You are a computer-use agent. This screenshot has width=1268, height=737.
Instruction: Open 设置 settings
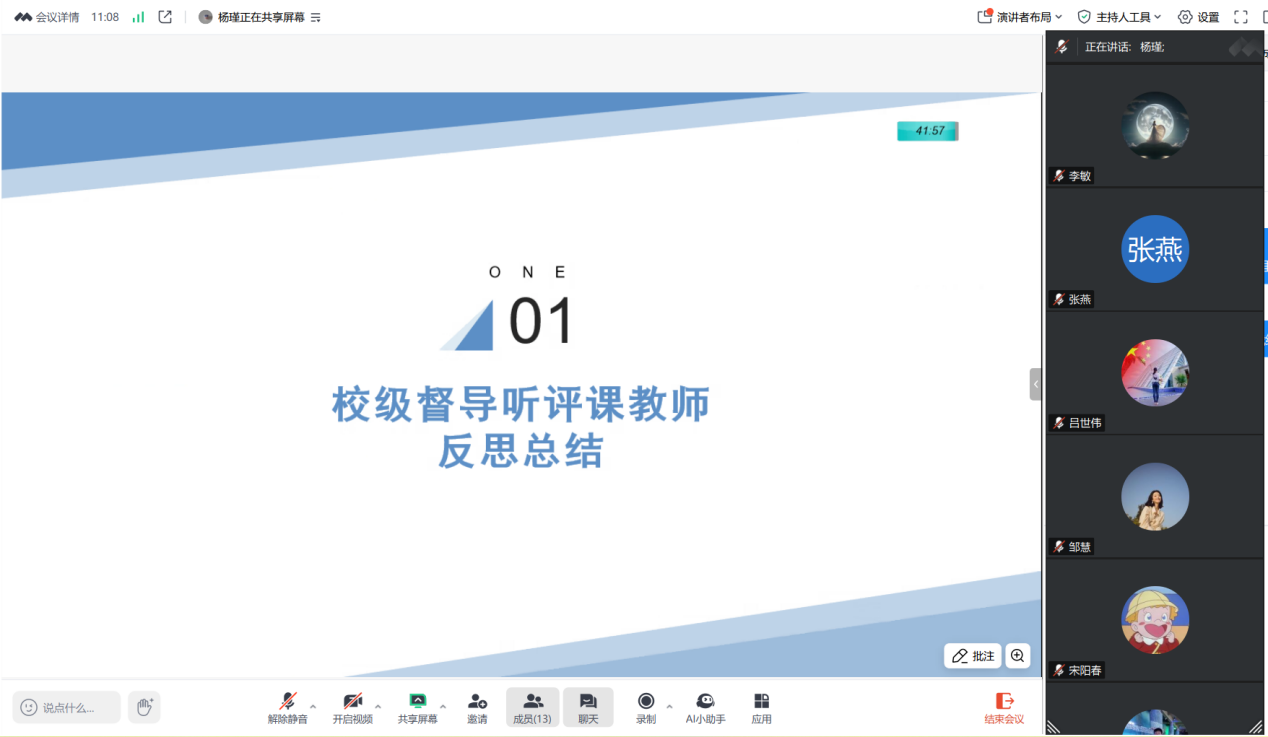pos(1198,17)
